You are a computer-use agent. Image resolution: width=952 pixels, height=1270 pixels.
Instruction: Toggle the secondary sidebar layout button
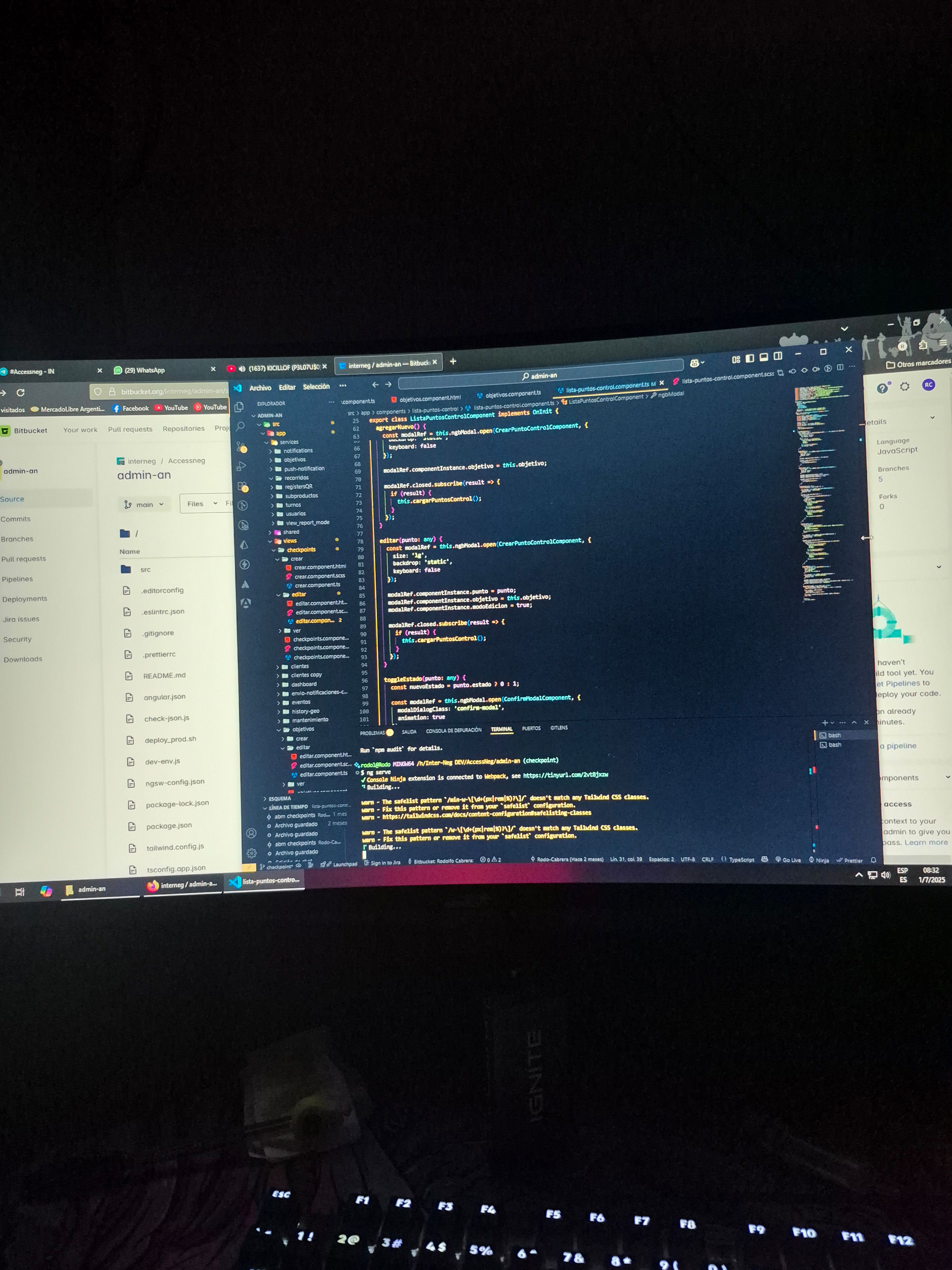pos(777,356)
